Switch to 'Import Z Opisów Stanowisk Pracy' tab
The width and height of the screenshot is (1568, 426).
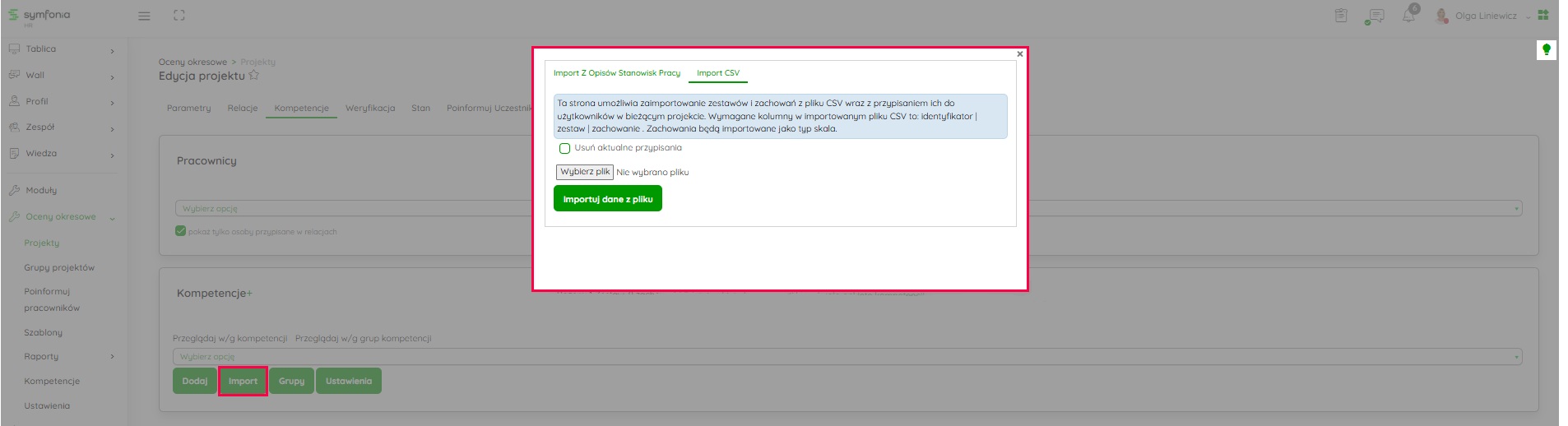coord(616,73)
